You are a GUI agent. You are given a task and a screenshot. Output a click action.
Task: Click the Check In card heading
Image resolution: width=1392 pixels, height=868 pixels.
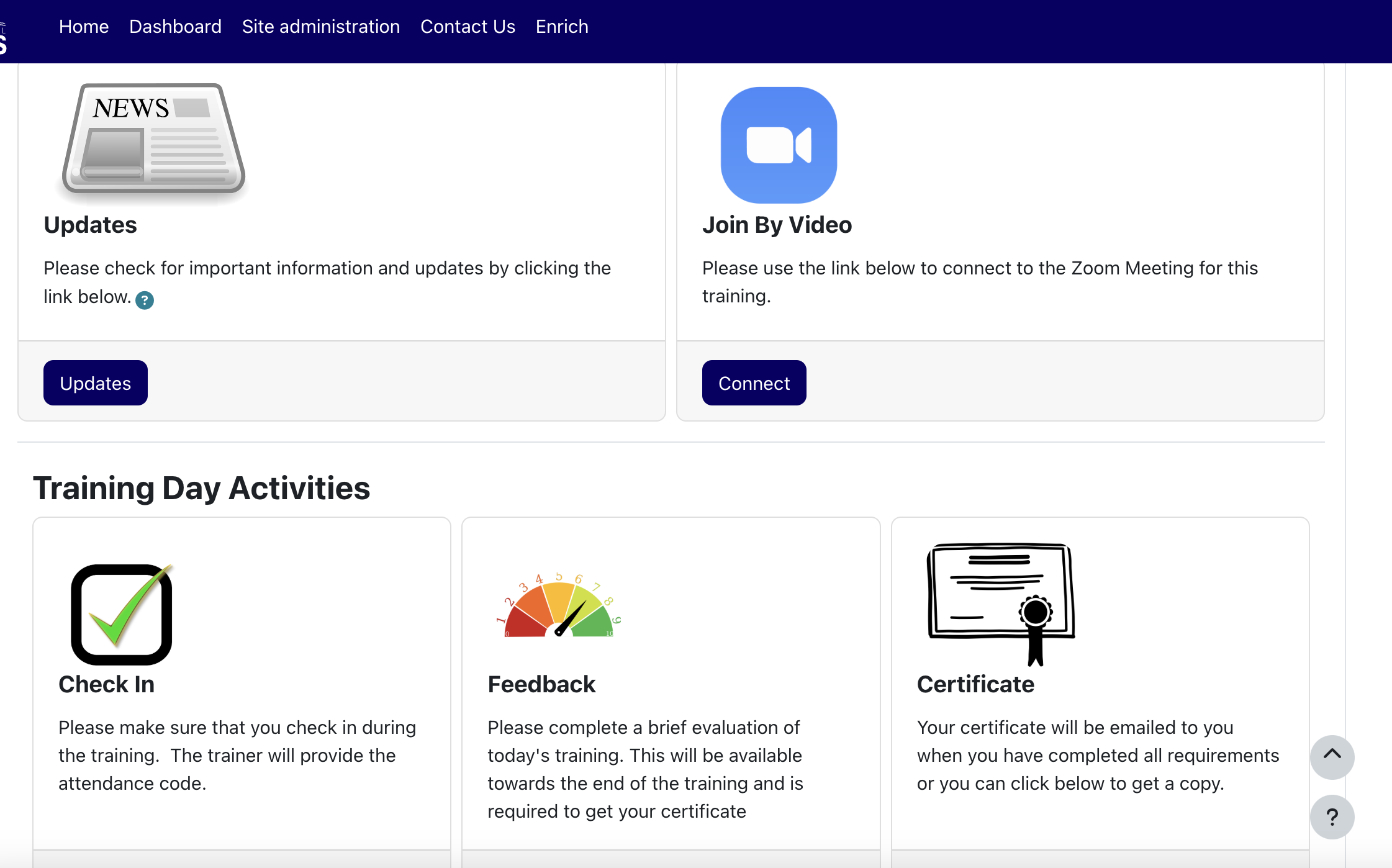point(106,684)
